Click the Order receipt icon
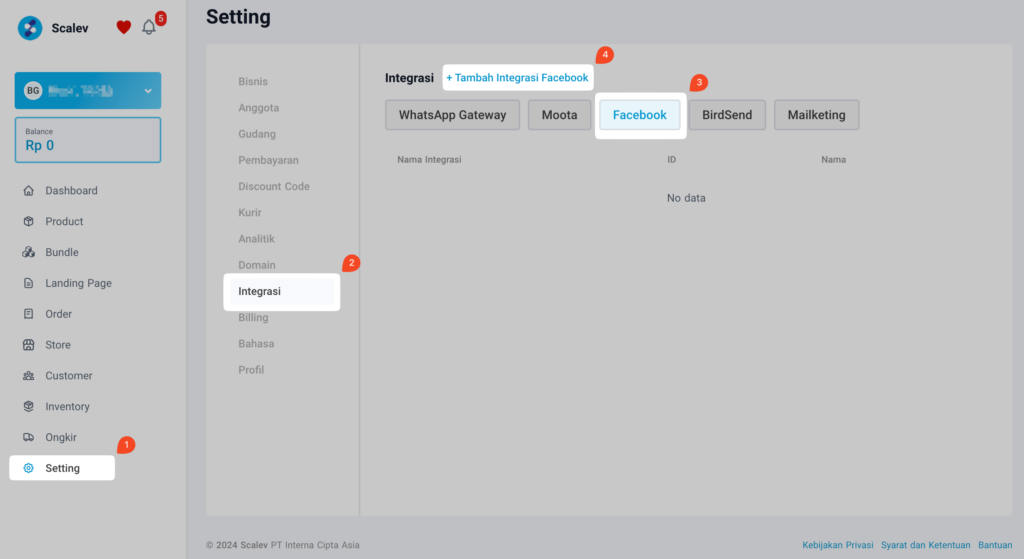The width and height of the screenshot is (1024, 559). (x=28, y=313)
